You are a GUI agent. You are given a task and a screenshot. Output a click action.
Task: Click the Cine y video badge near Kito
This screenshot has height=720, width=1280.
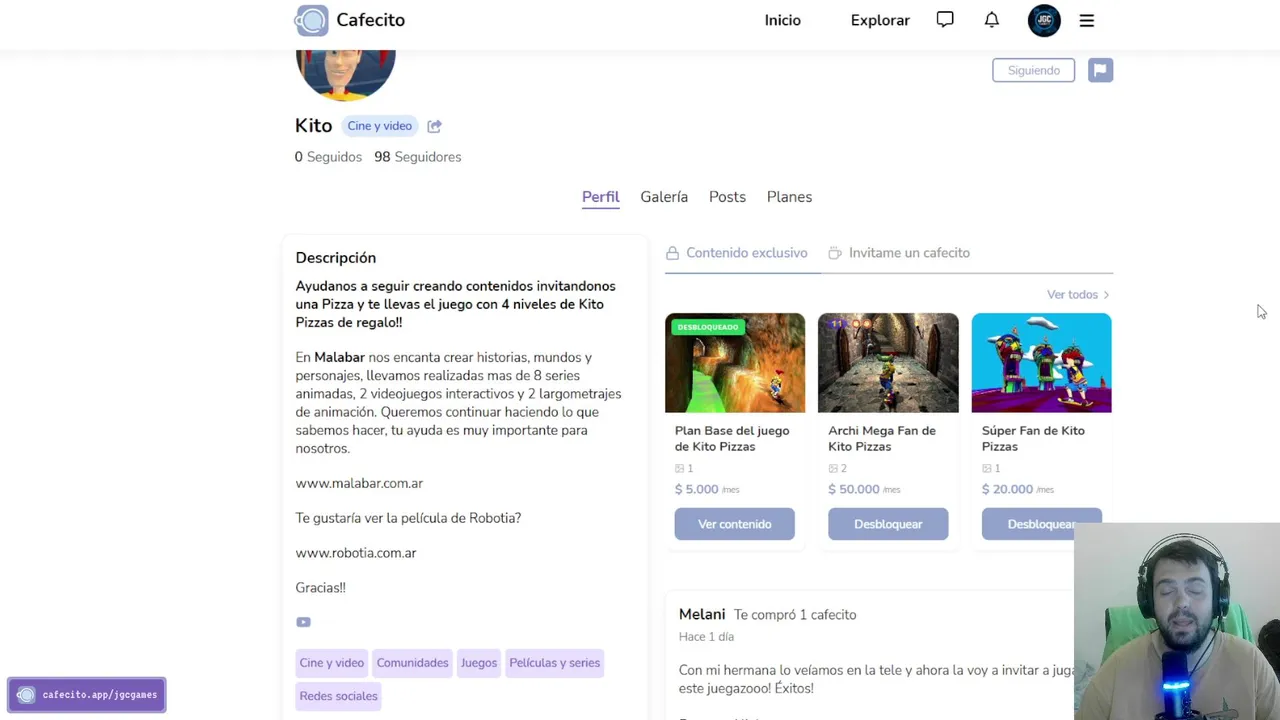(x=380, y=126)
